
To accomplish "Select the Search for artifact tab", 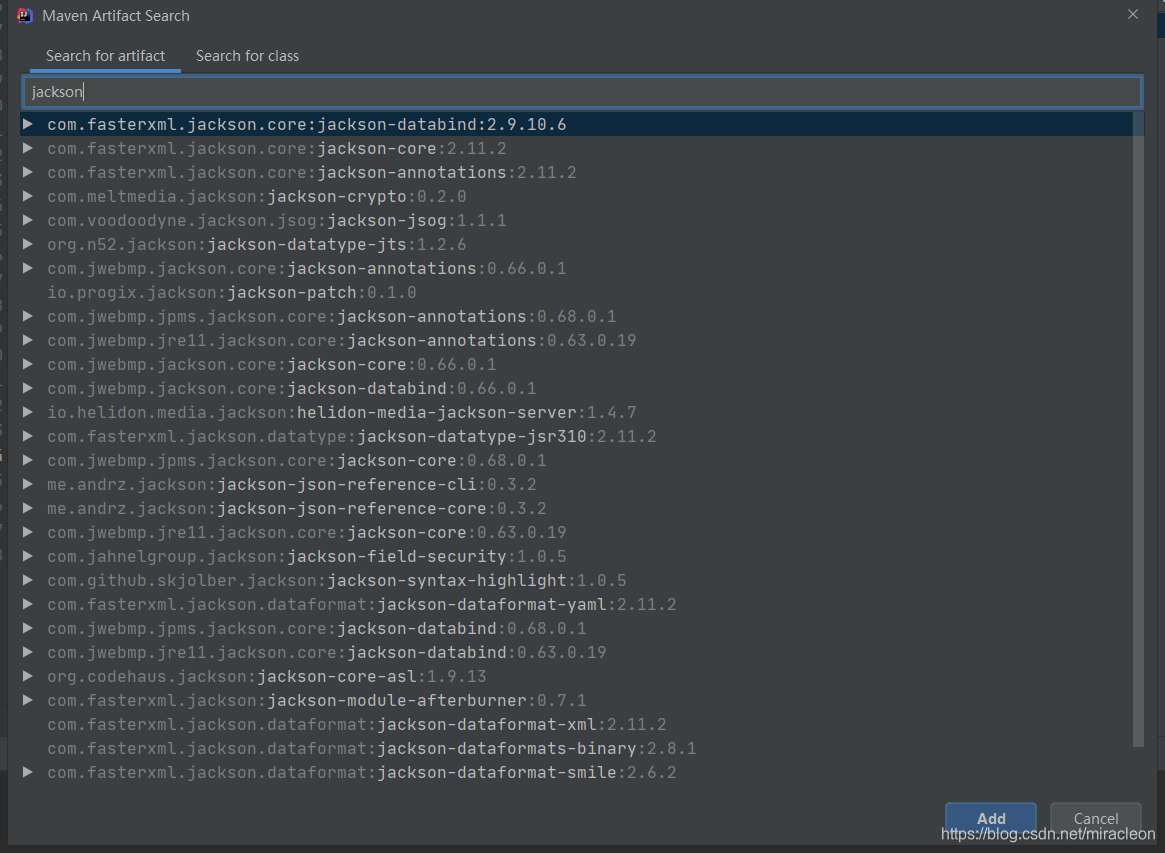I will (105, 56).
